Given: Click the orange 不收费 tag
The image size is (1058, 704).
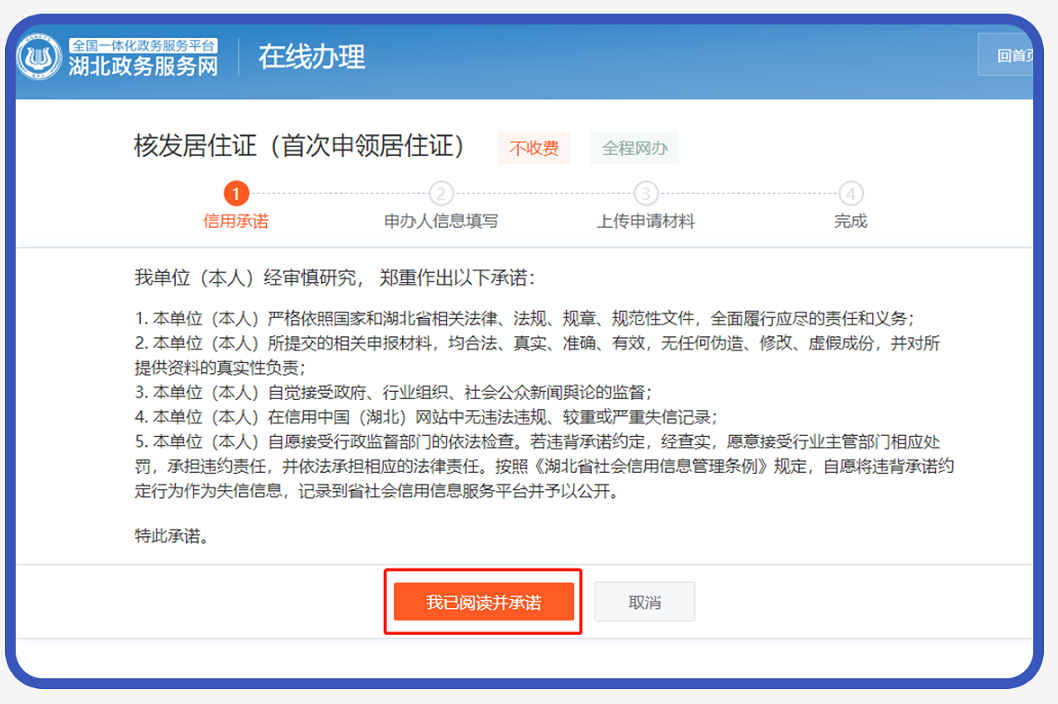Looking at the screenshot, I should tap(534, 149).
